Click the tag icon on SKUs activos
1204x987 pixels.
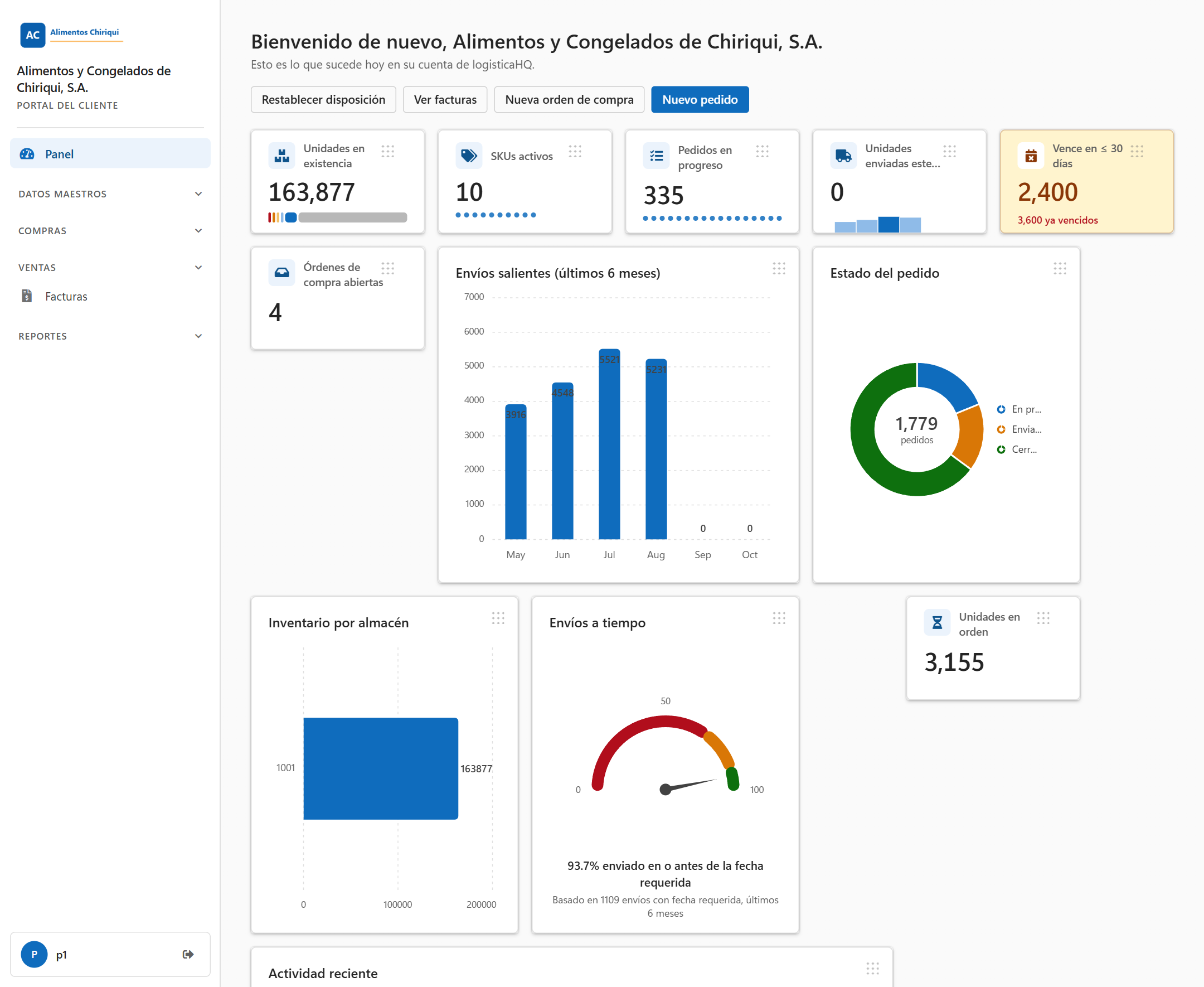pyautogui.click(x=469, y=155)
